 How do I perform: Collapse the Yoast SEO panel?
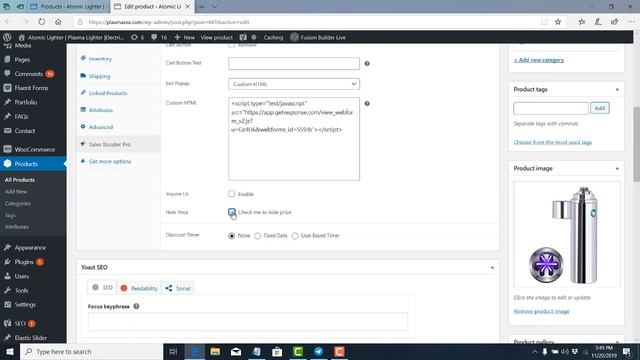[x=492, y=267]
